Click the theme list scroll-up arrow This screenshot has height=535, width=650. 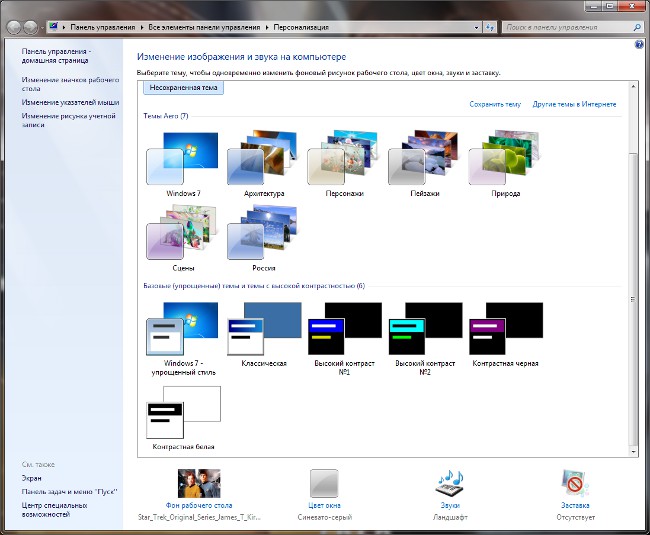[633, 87]
